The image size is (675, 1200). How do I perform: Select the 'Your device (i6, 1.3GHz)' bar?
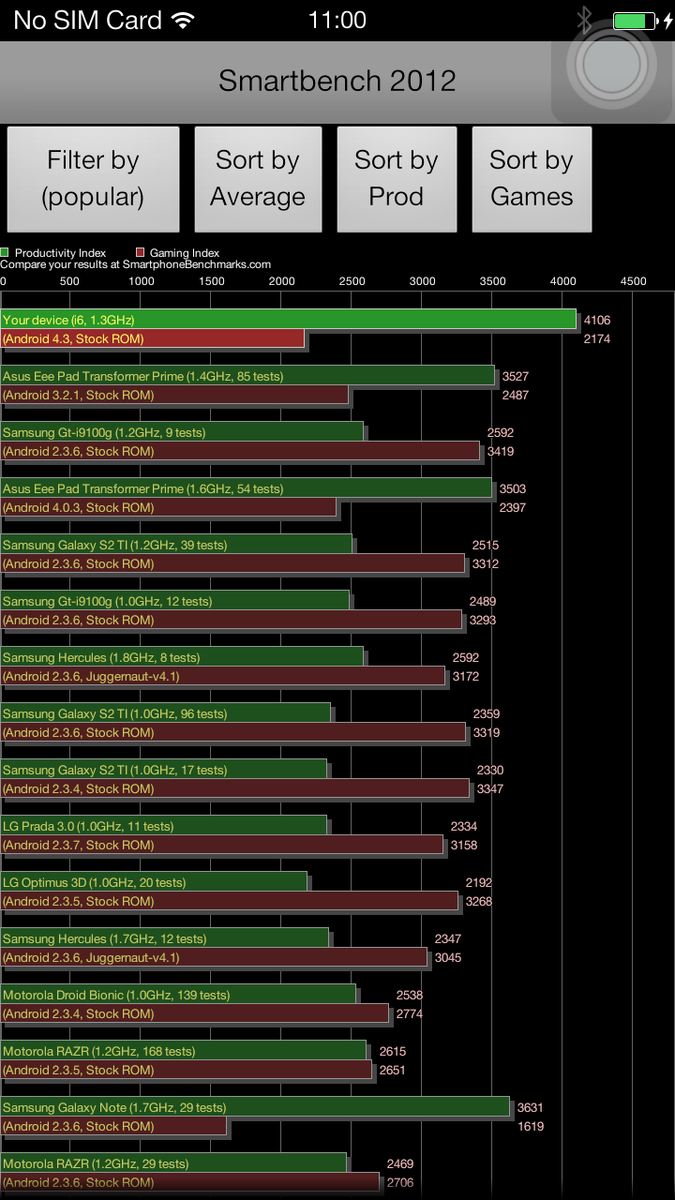pyautogui.click(x=288, y=319)
